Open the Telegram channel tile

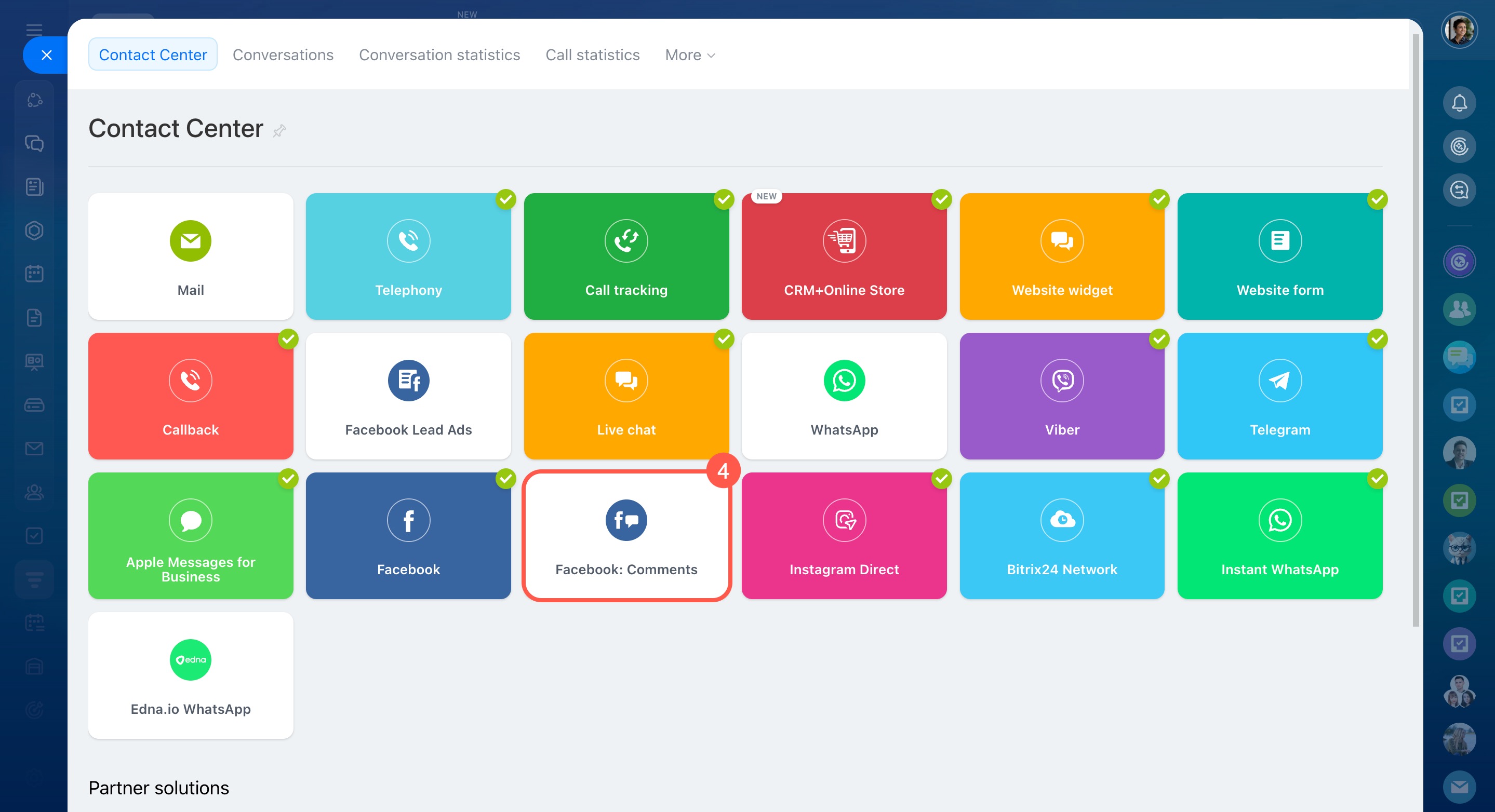point(1279,396)
